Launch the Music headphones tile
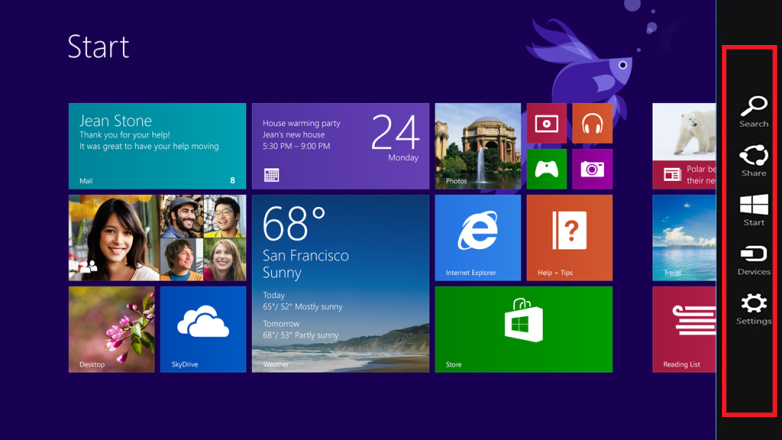The height and width of the screenshot is (440, 782). coord(592,123)
